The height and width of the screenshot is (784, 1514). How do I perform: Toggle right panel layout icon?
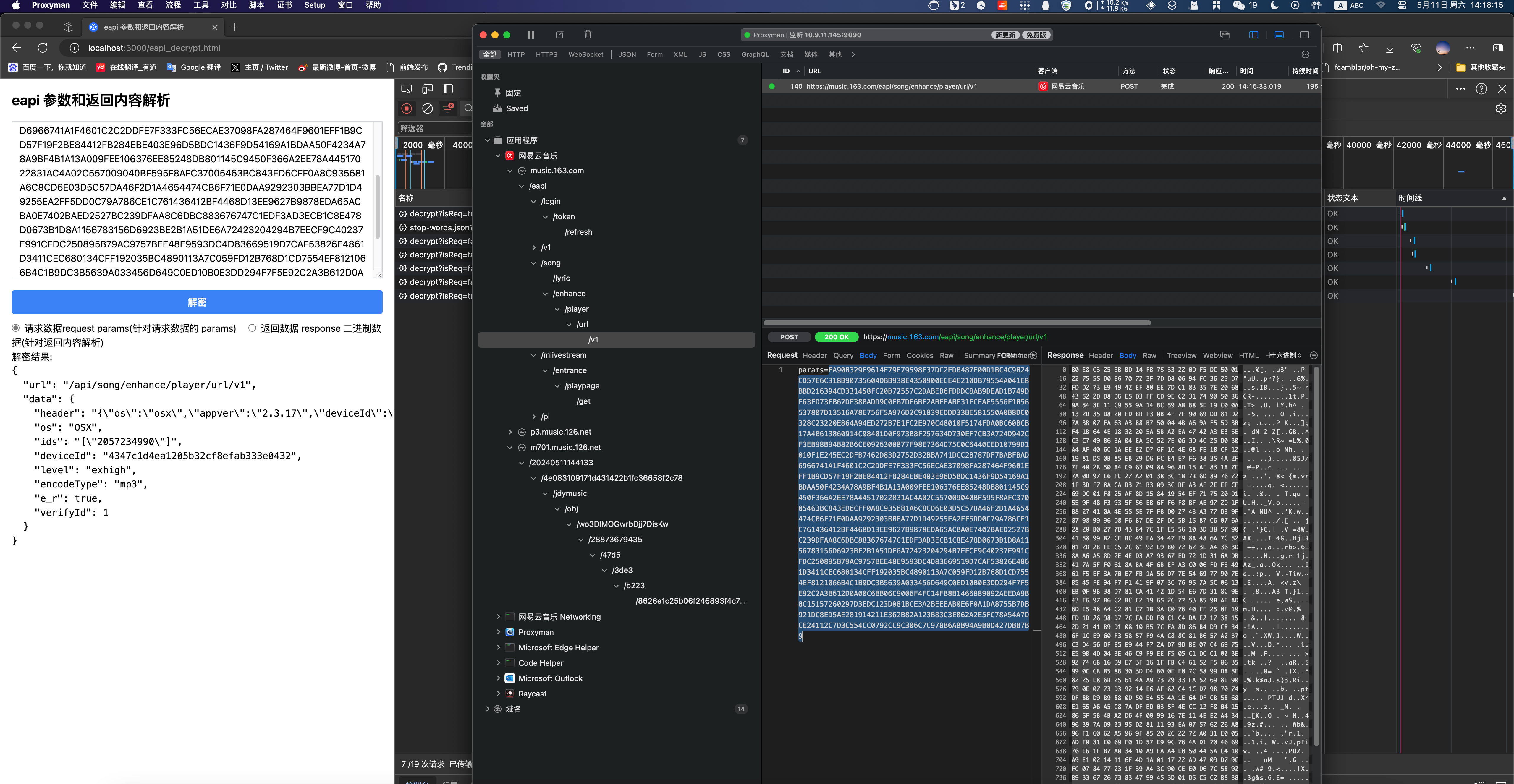click(1304, 35)
